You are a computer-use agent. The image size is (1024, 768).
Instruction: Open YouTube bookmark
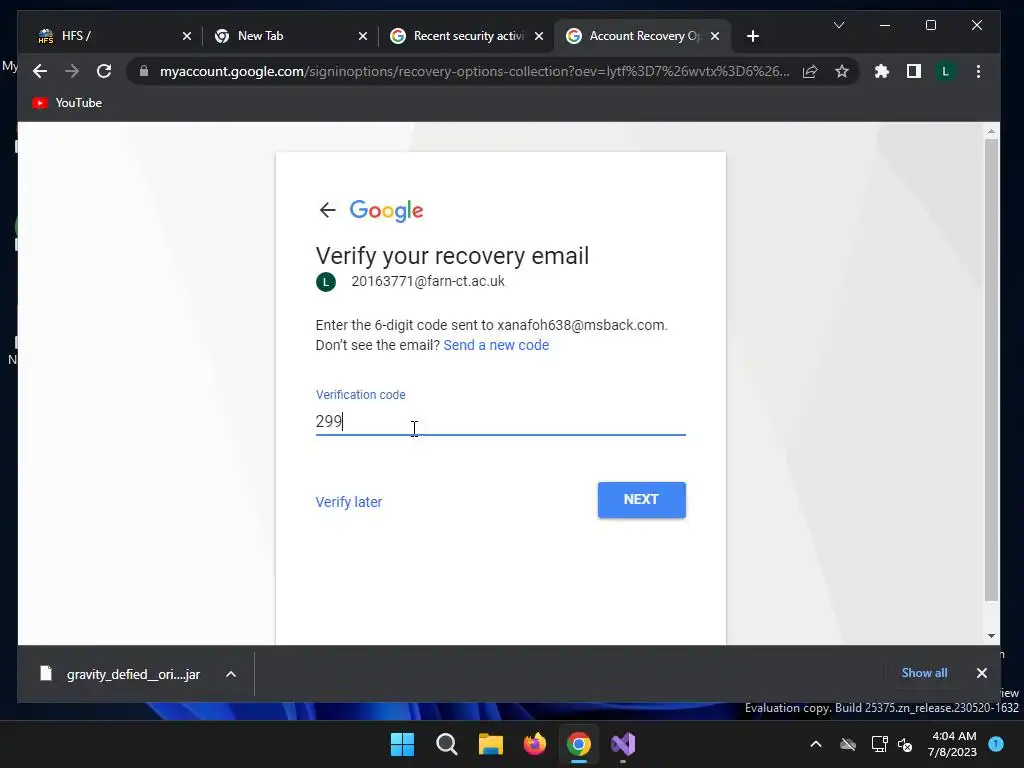click(67, 103)
